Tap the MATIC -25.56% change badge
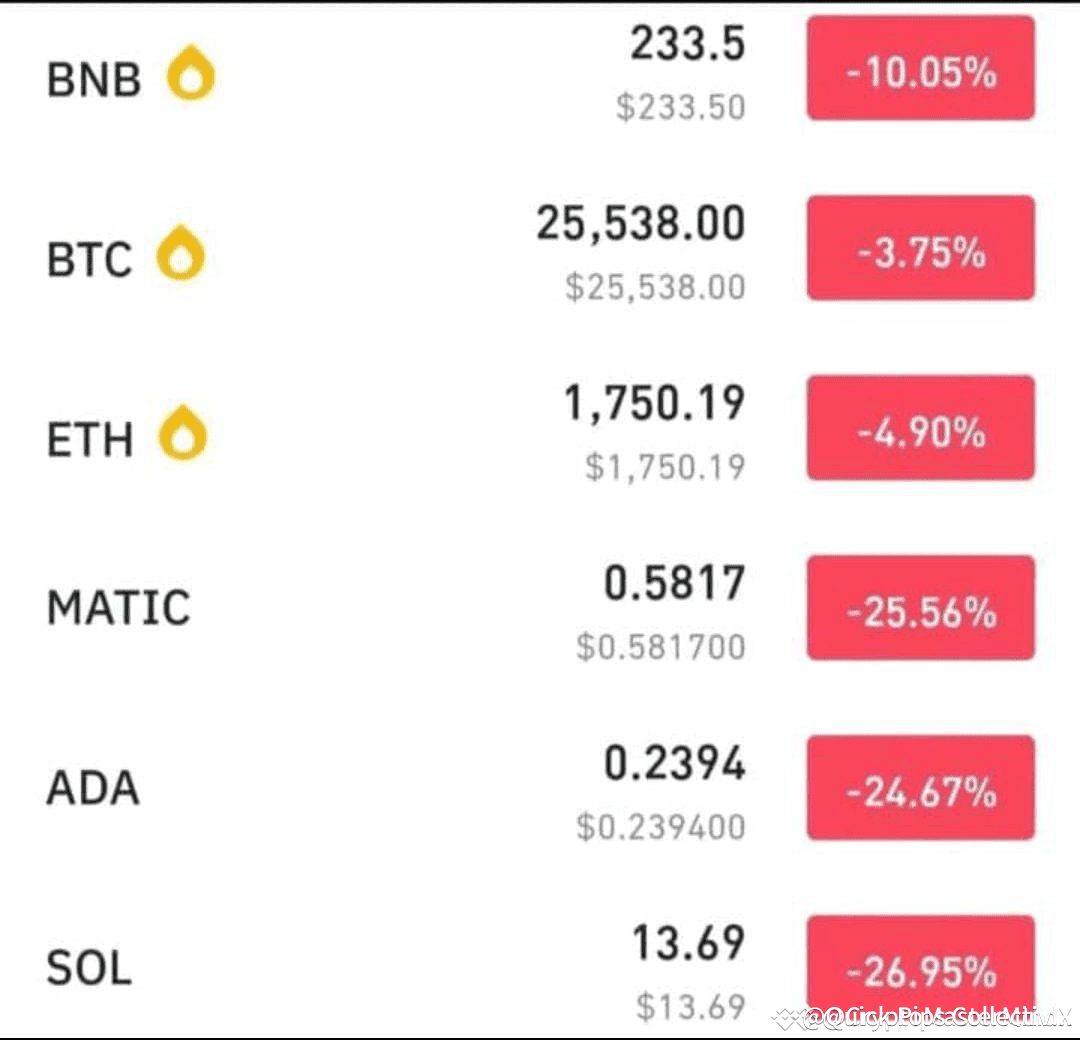Screen dimensions: 1080x1040 [921, 608]
